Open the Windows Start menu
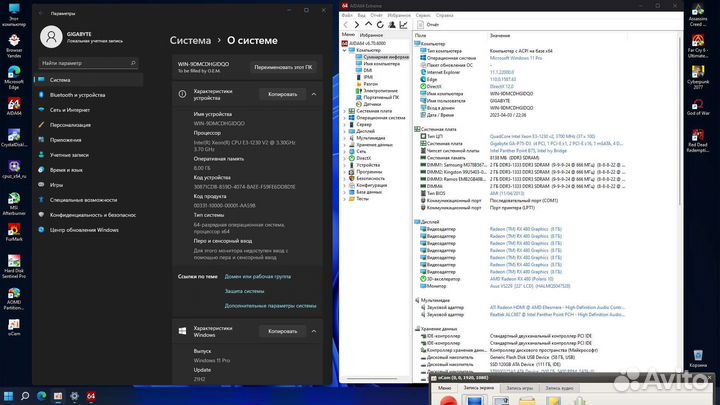This screenshot has width=720, height=405. coord(8,396)
